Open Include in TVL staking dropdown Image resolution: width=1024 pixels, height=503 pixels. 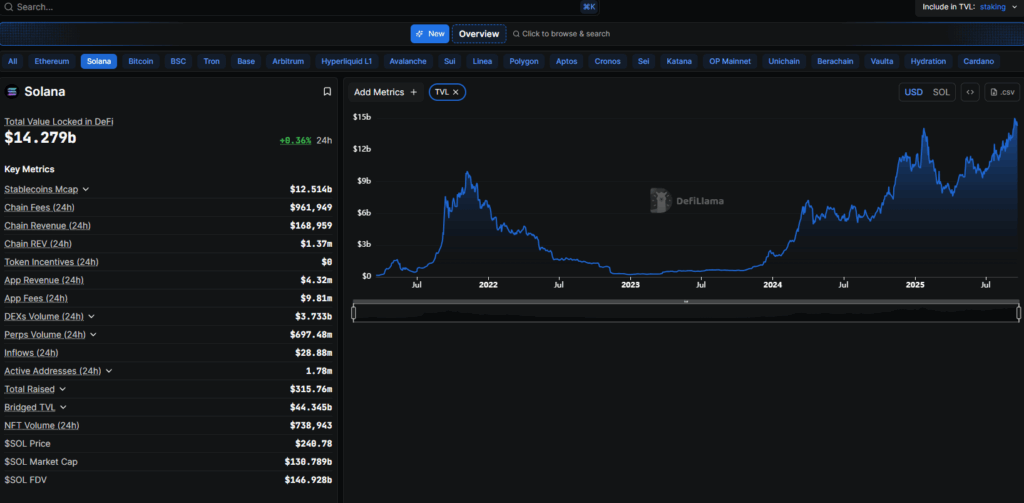point(969,7)
